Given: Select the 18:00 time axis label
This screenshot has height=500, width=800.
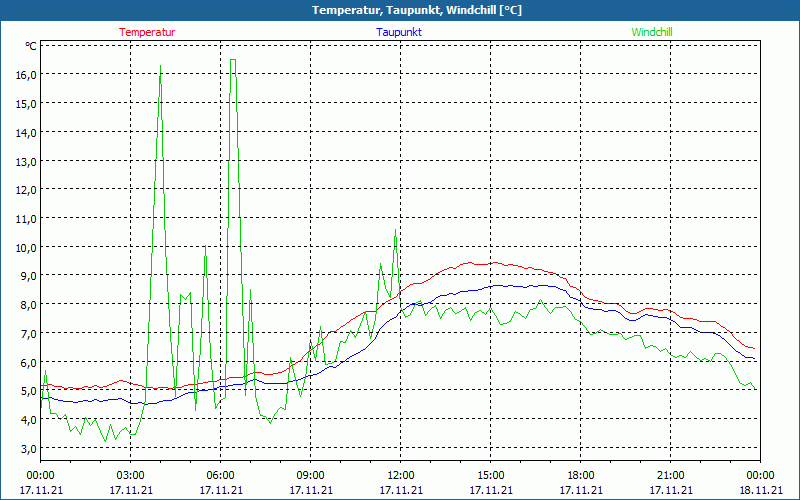Looking at the screenshot, I should 581,474.
